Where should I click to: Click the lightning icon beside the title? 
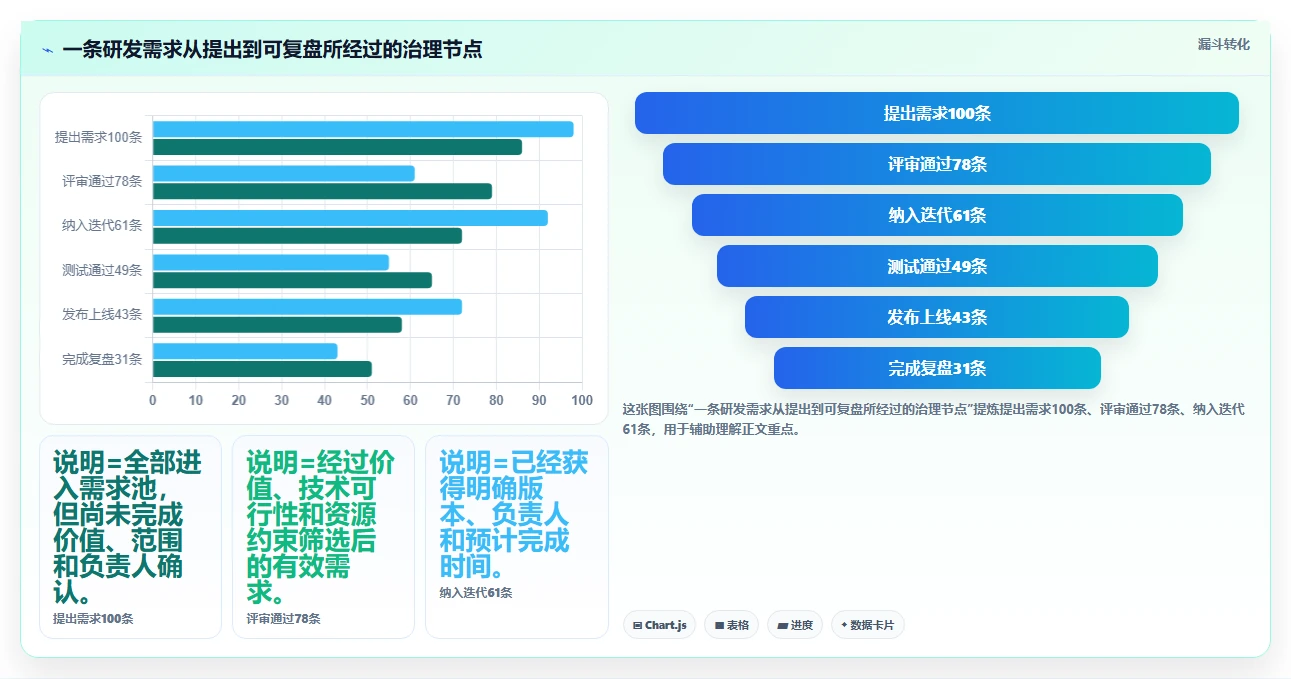(47, 50)
